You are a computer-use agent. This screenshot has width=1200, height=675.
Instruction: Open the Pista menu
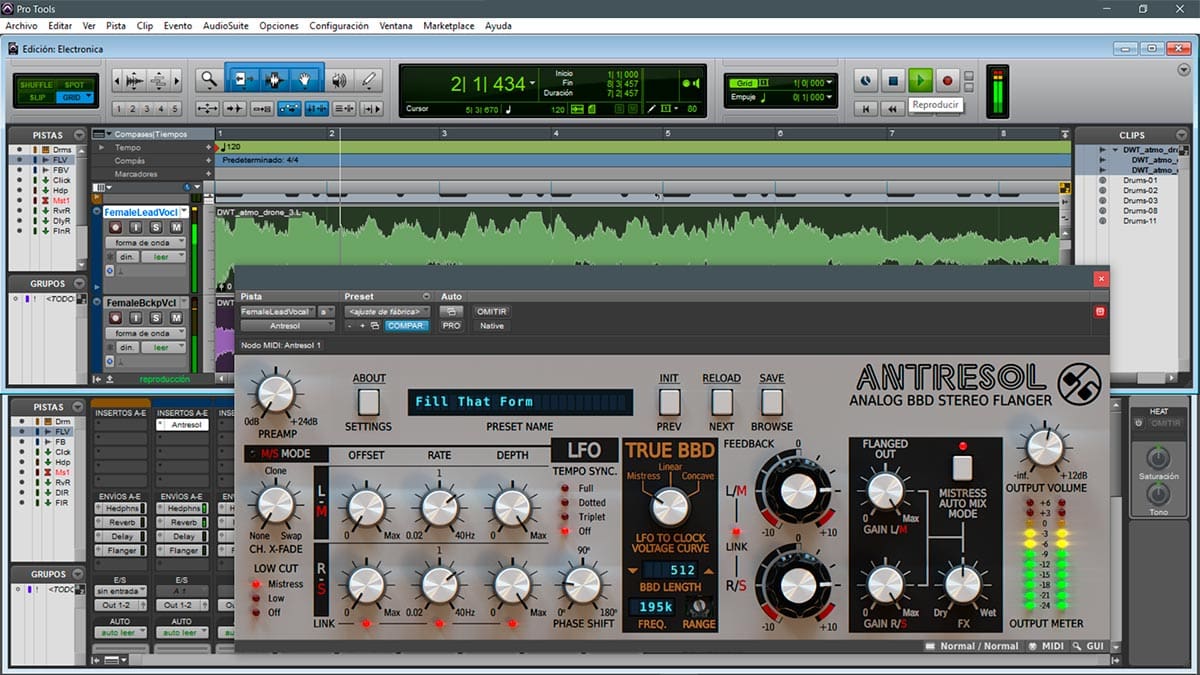(x=116, y=26)
